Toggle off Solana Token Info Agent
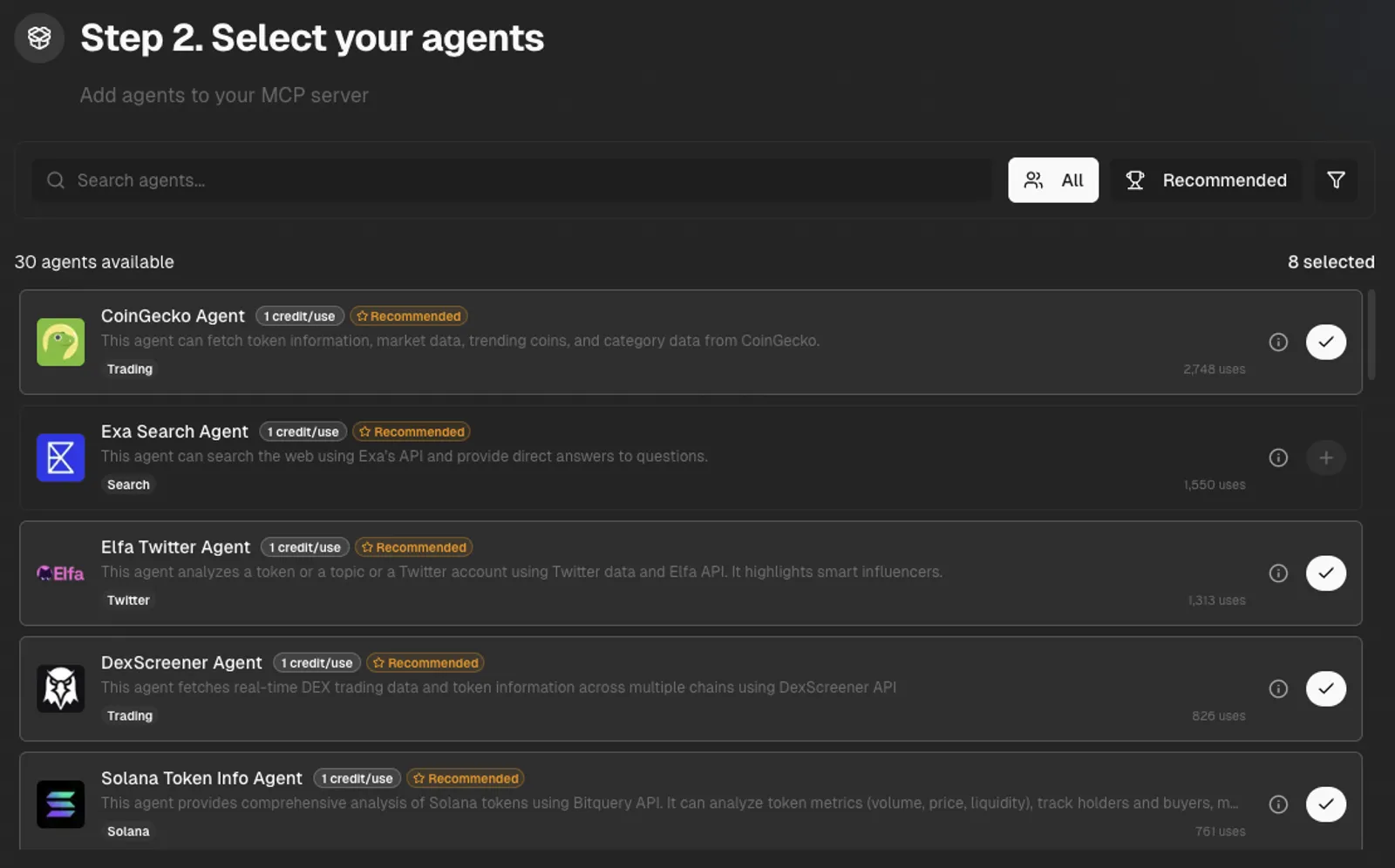Viewport: 1395px width, 868px height. pyautogui.click(x=1325, y=804)
